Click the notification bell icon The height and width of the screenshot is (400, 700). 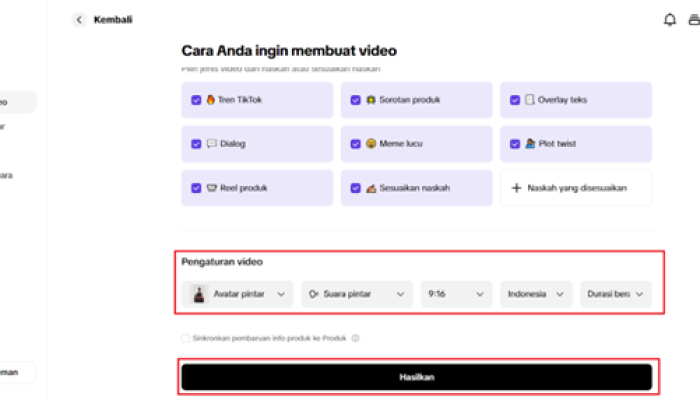point(670,20)
